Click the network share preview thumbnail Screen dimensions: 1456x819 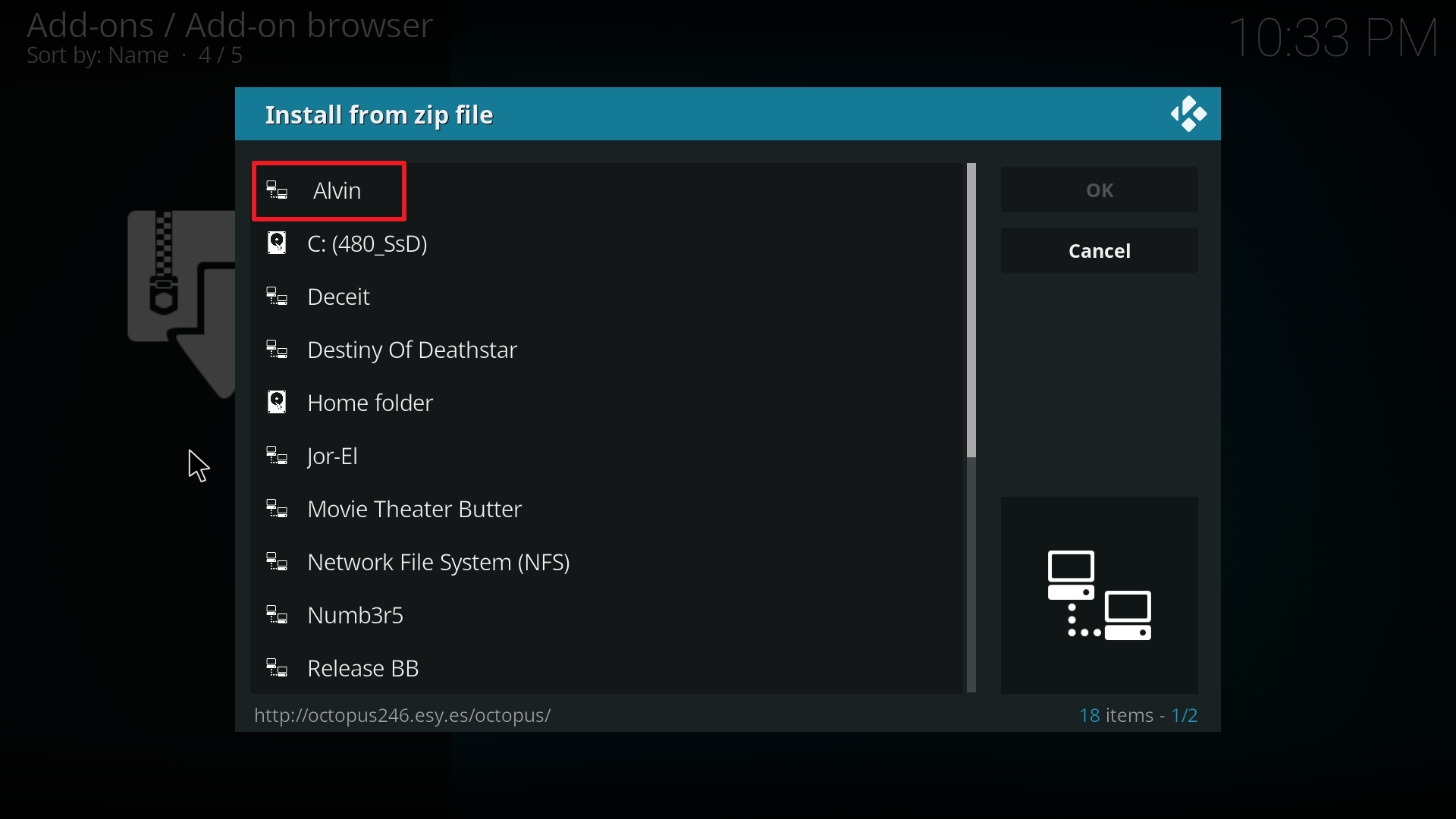tap(1100, 595)
